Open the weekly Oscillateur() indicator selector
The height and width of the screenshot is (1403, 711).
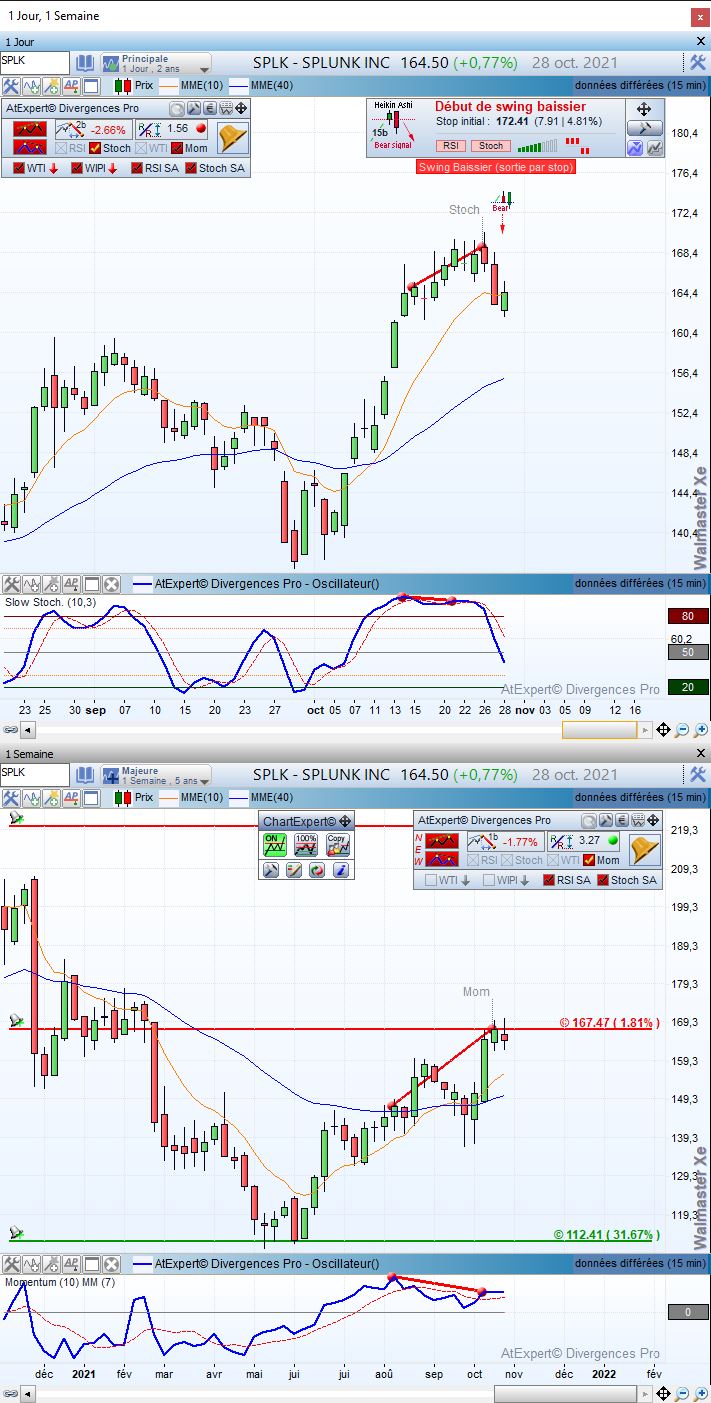255,1265
